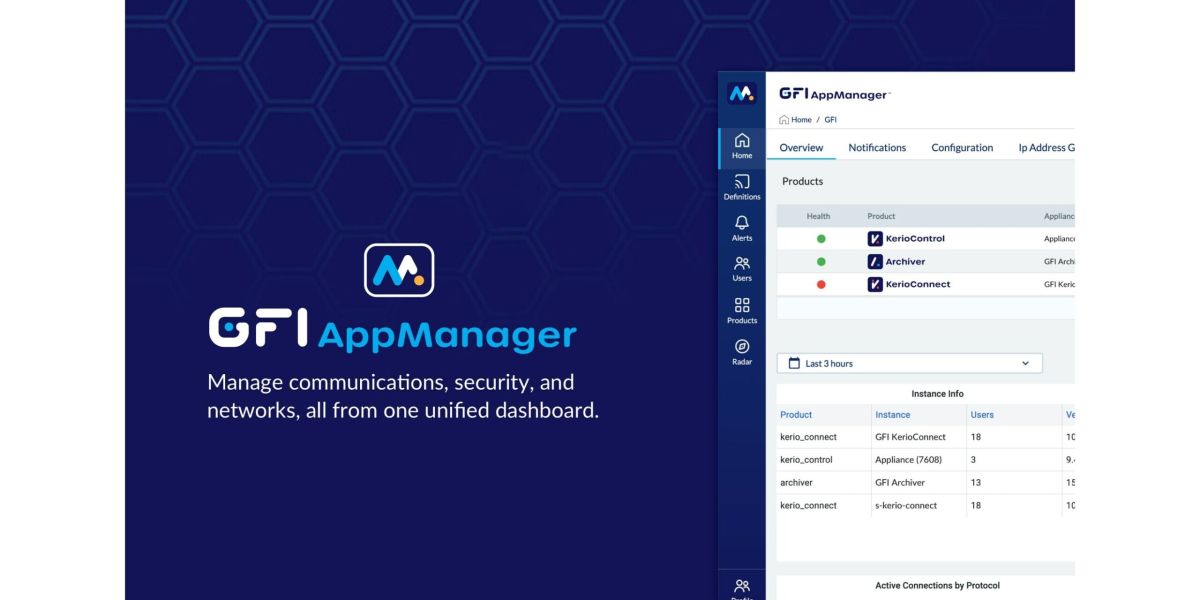This screenshot has height=600, width=1200.
Task: Expand the Last 3 hours dropdown
Action: [x=909, y=363]
